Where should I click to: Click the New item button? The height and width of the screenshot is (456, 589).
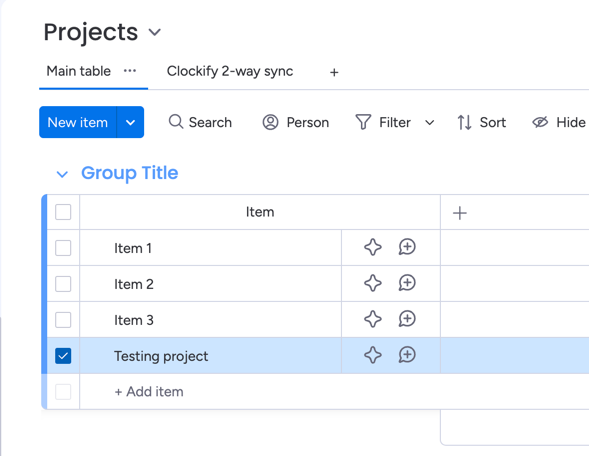[78, 122]
